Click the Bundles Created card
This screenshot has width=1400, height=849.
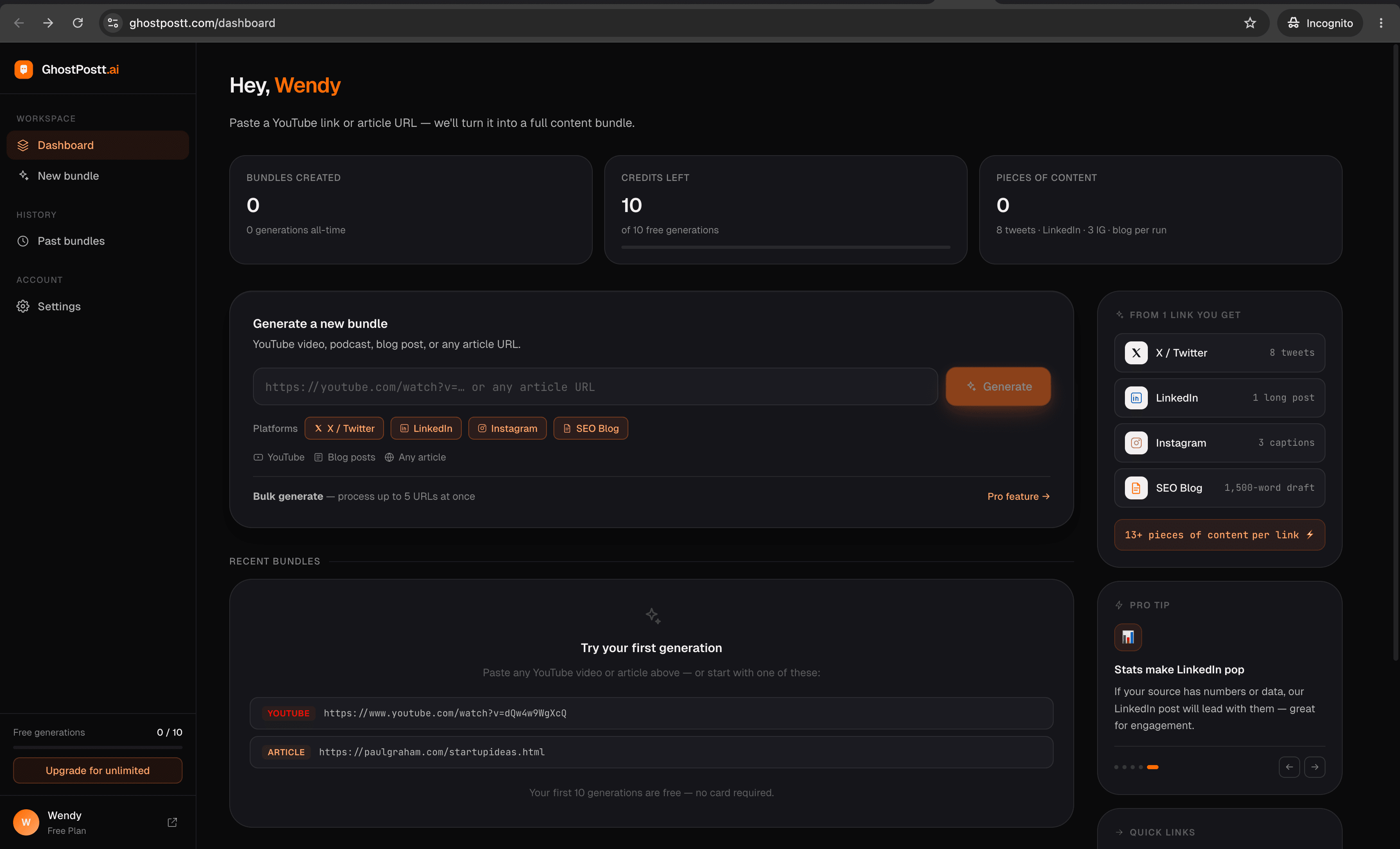[x=410, y=210]
